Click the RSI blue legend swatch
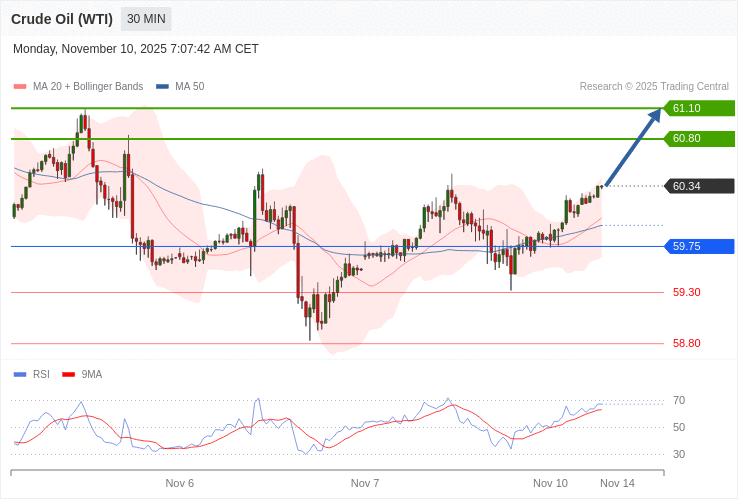This screenshot has width=738, height=500. click(x=20, y=375)
